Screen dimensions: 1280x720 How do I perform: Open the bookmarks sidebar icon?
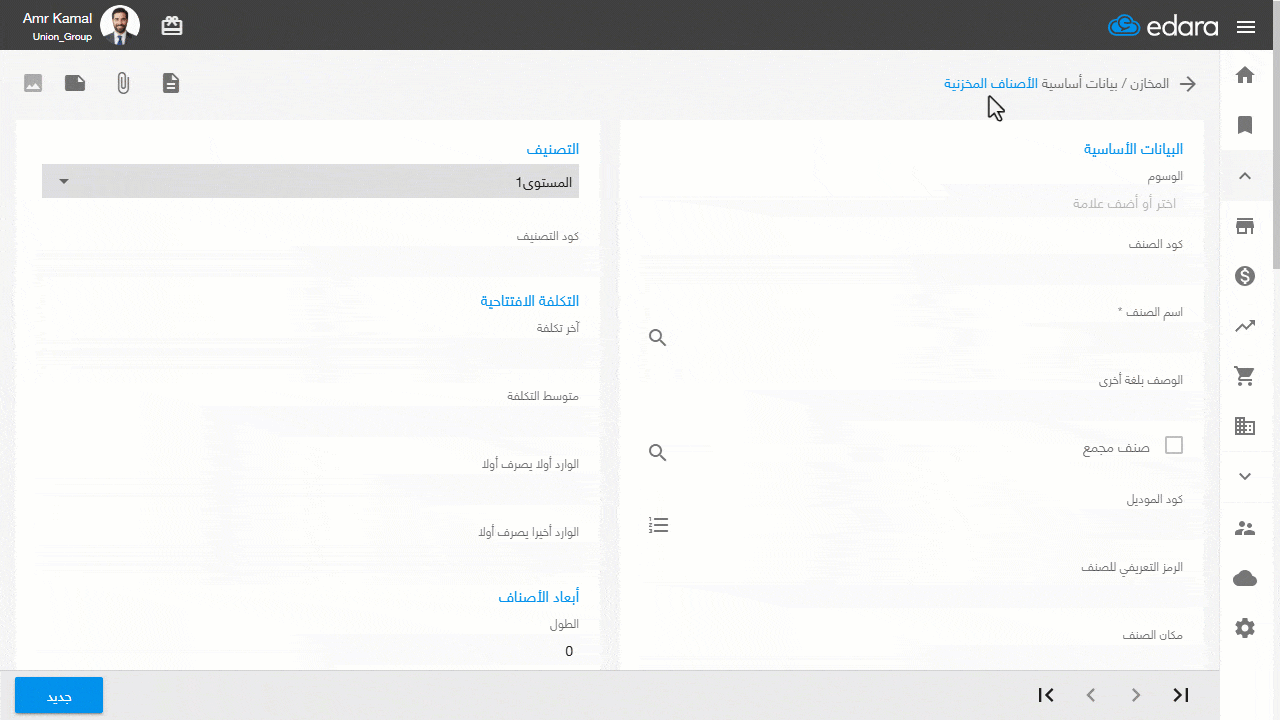click(x=1245, y=125)
